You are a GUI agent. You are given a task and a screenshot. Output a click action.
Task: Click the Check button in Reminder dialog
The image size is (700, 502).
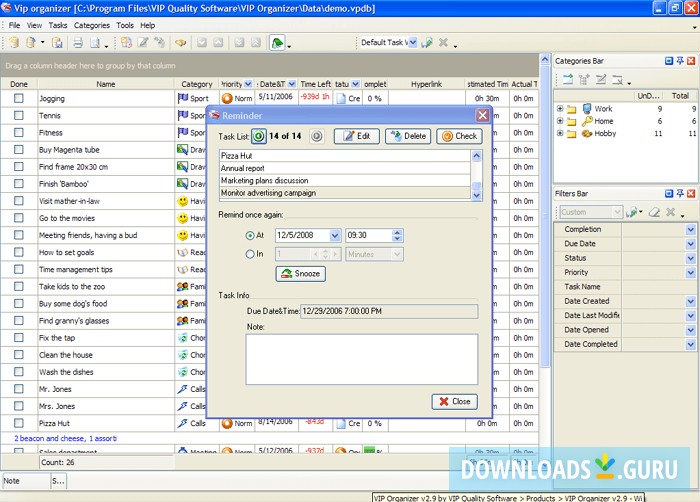459,136
